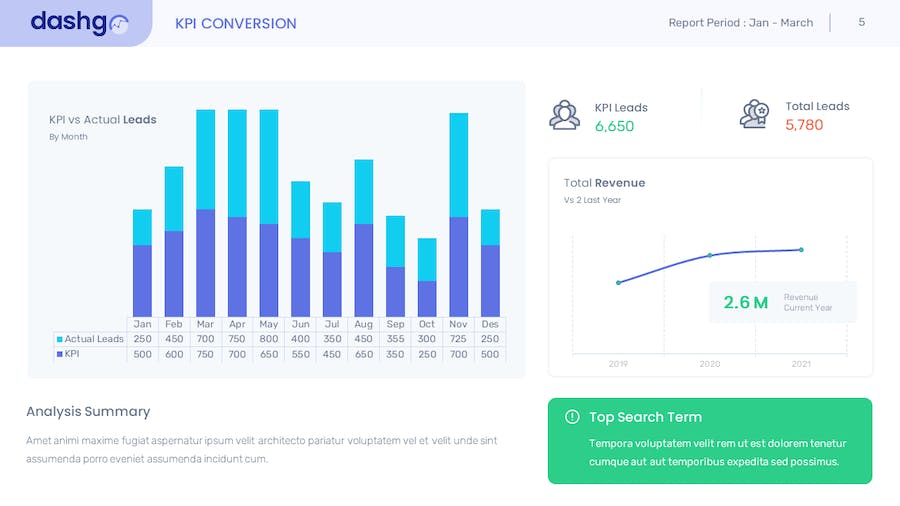Click the Nov cyan Actual Leads bar segment

point(459,165)
